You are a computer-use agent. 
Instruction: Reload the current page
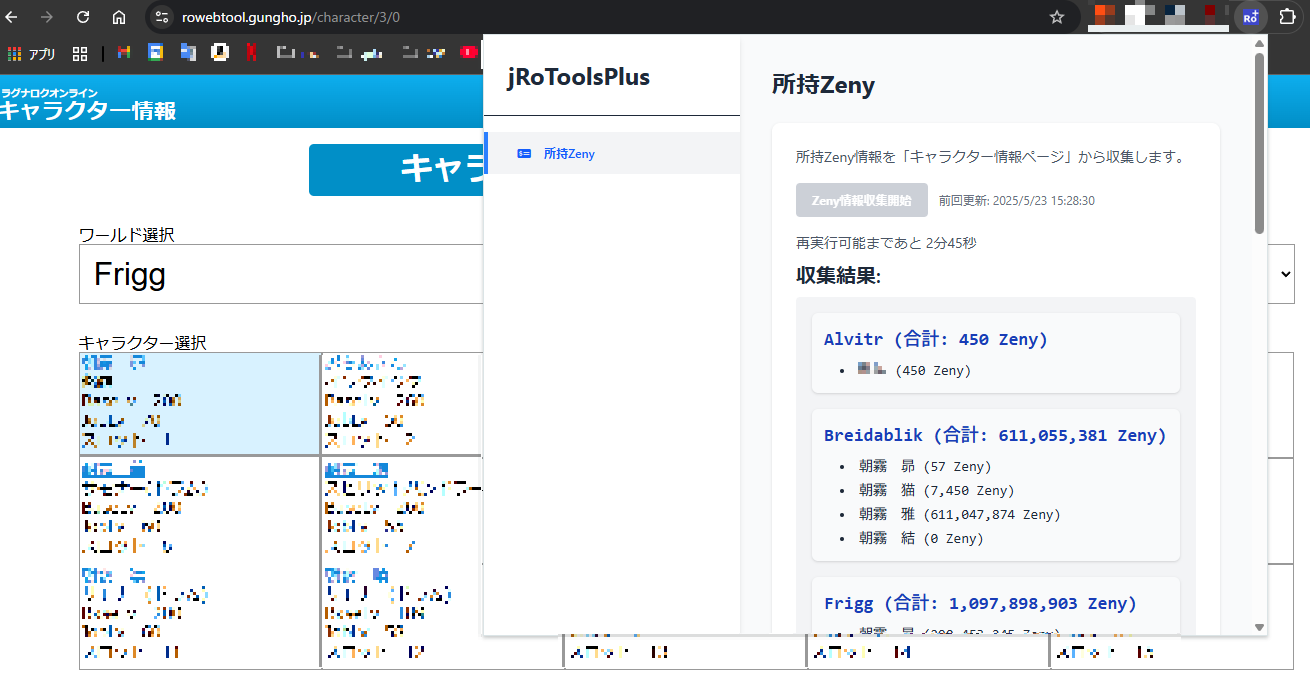83,17
